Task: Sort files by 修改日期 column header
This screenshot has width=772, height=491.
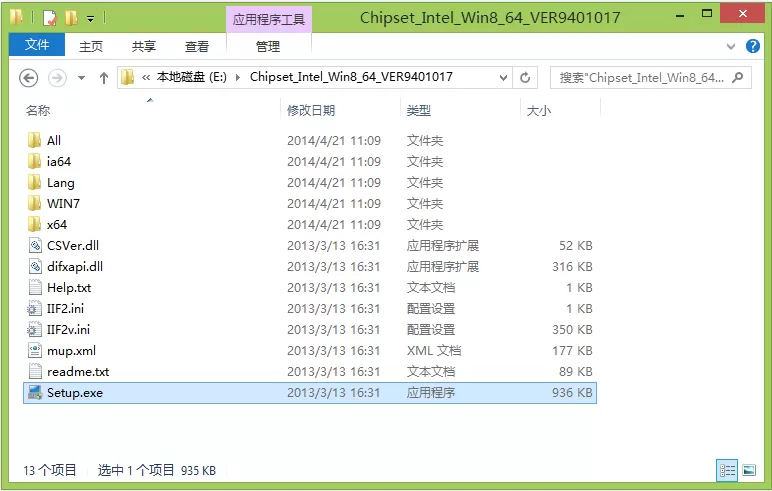Action: pyautogui.click(x=311, y=110)
